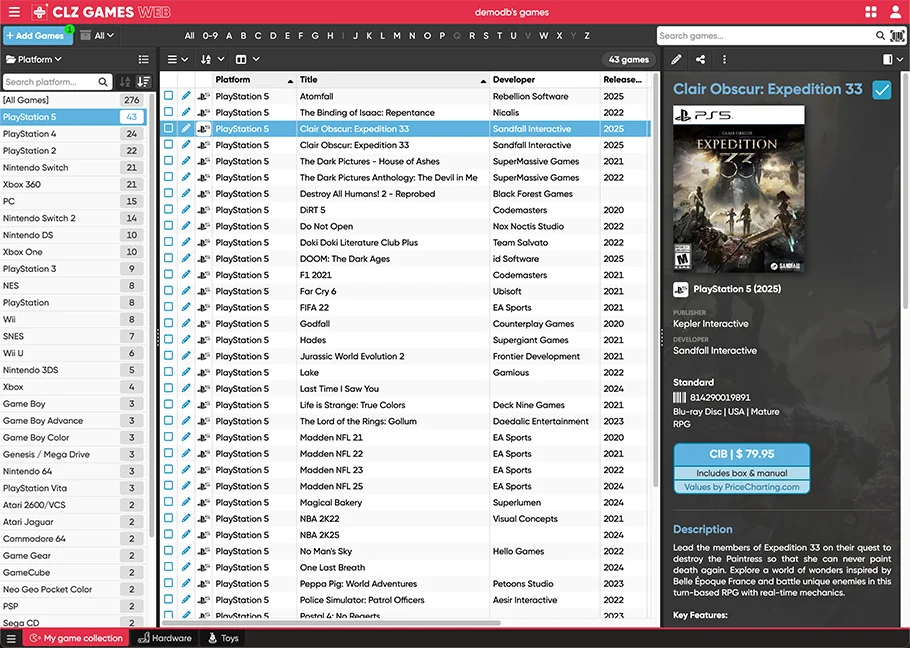Click the Add Games button
The image size is (910, 648).
pos(37,35)
